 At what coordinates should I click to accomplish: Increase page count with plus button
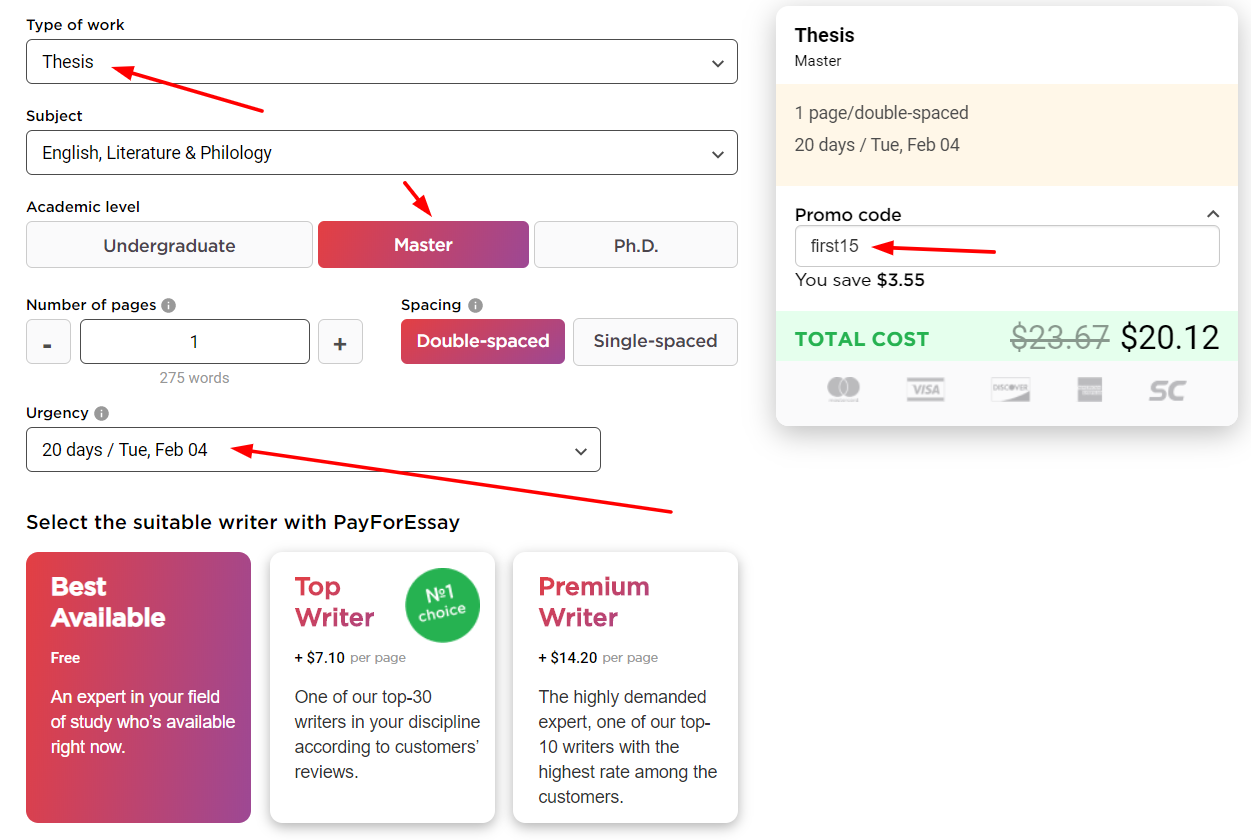tap(340, 343)
